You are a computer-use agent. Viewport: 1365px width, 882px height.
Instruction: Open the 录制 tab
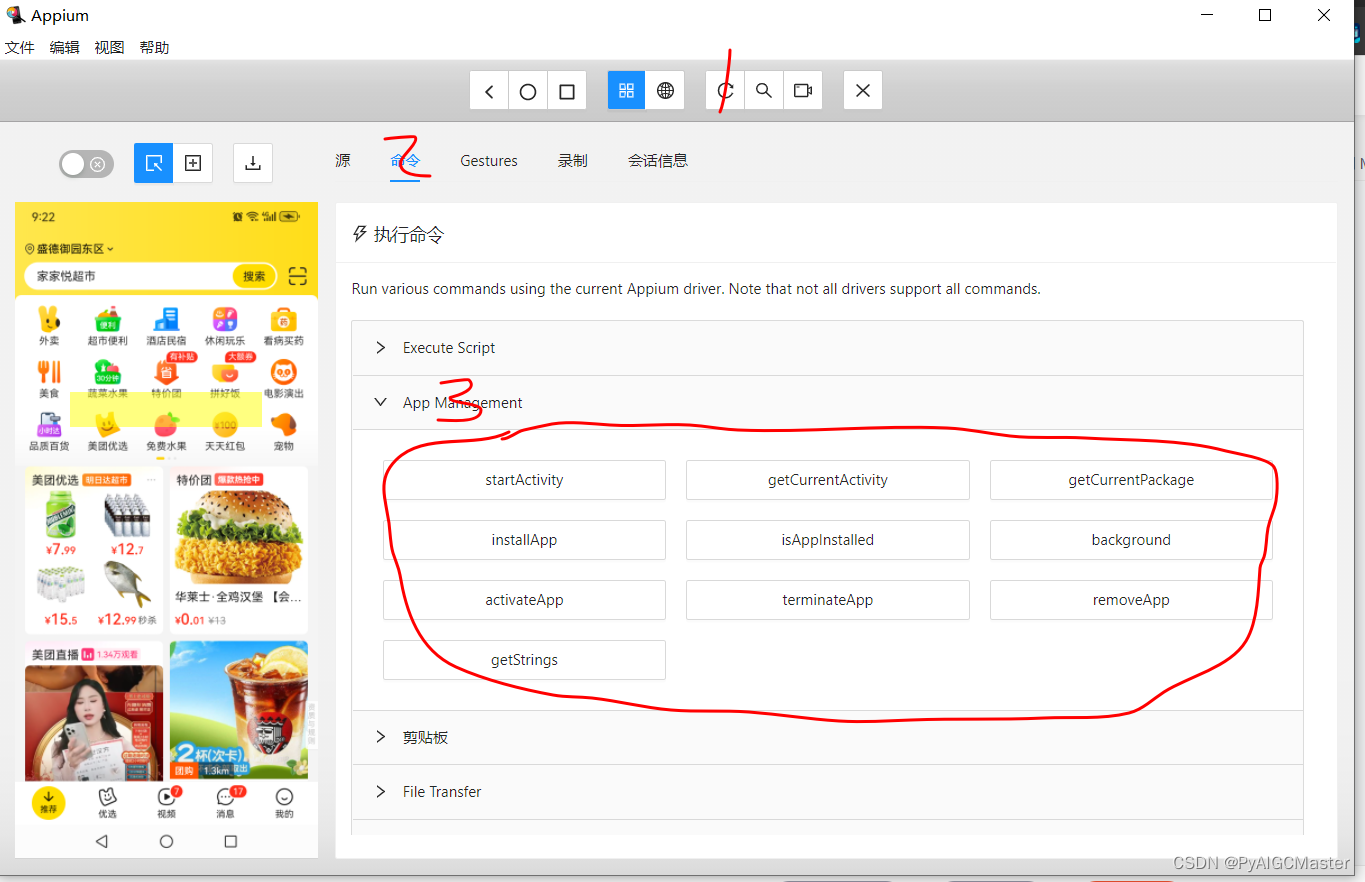573,160
